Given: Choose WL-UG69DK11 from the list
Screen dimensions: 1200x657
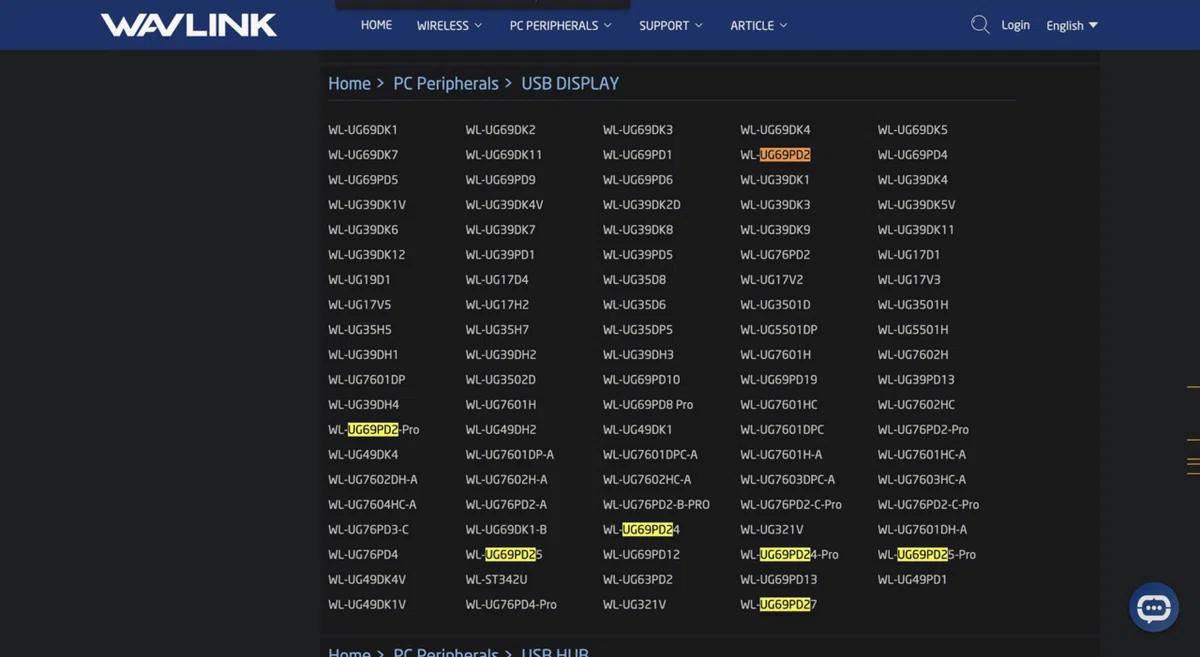Looking at the screenshot, I should [x=504, y=155].
